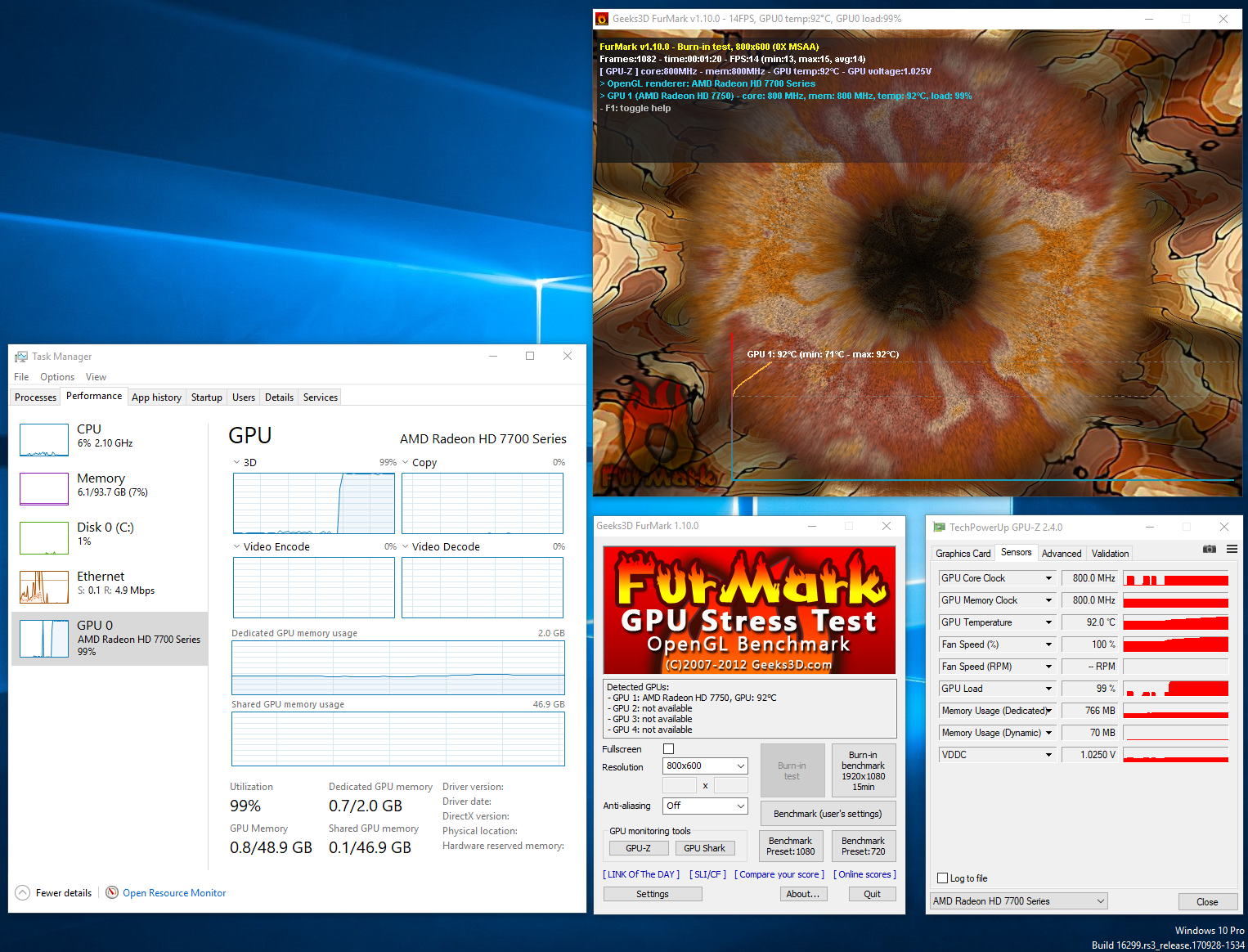Launch the GPU Shark monitoring tool
The width and height of the screenshot is (1248, 952).
point(705,848)
